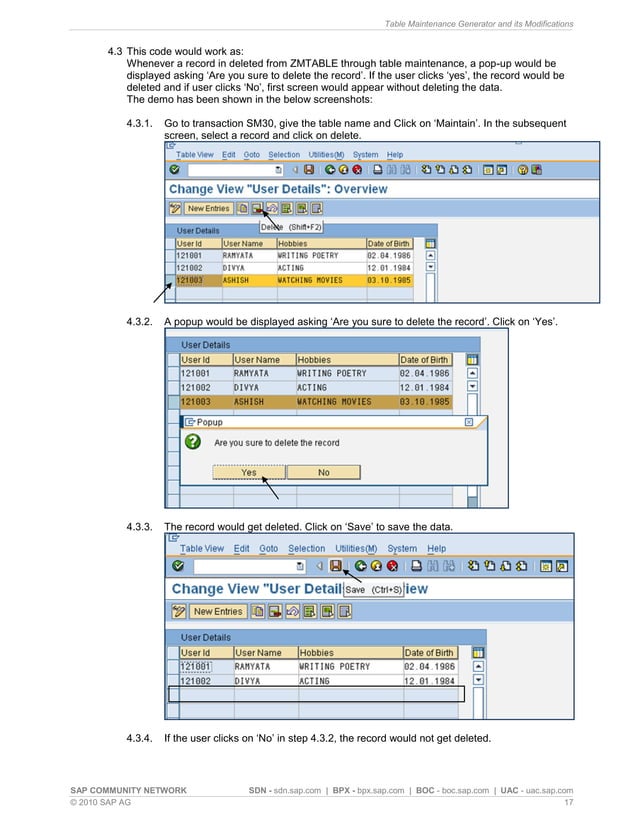Click Copy As icon beside New Entries, step 4.3.1
This screenshot has width=638, height=826.
[x=242, y=209]
